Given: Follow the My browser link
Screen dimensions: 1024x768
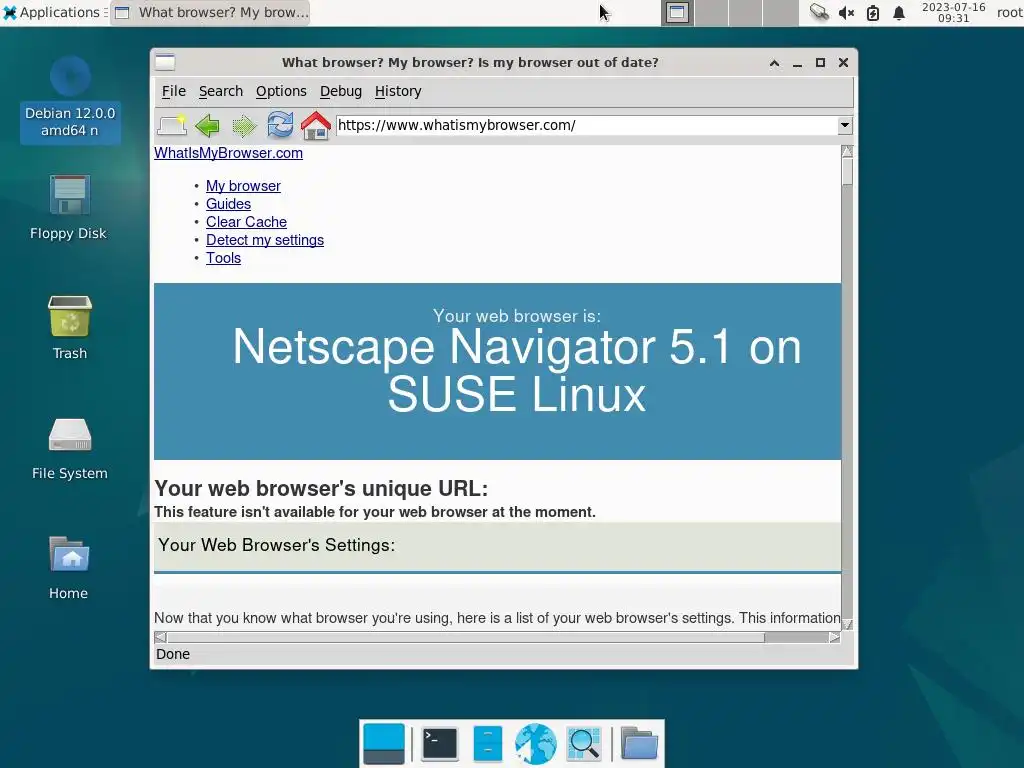Looking at the screenshot, I should [244, 186].
